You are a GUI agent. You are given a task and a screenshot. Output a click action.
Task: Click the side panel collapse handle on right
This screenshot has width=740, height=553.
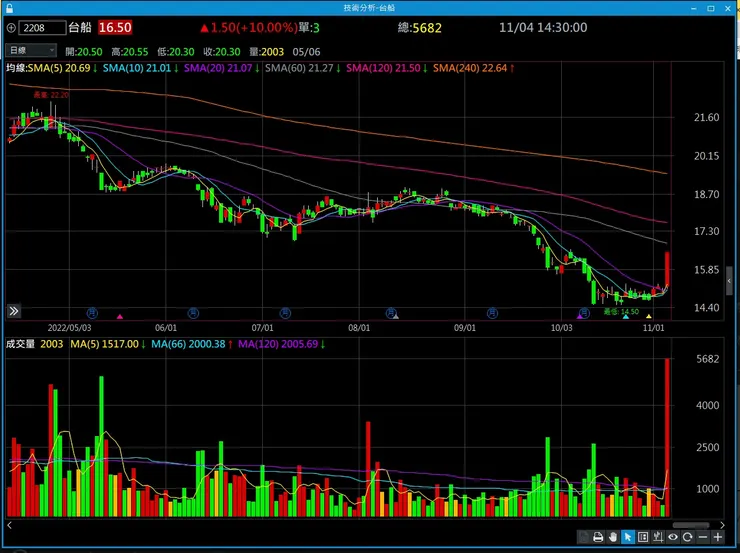coord(729,281)
